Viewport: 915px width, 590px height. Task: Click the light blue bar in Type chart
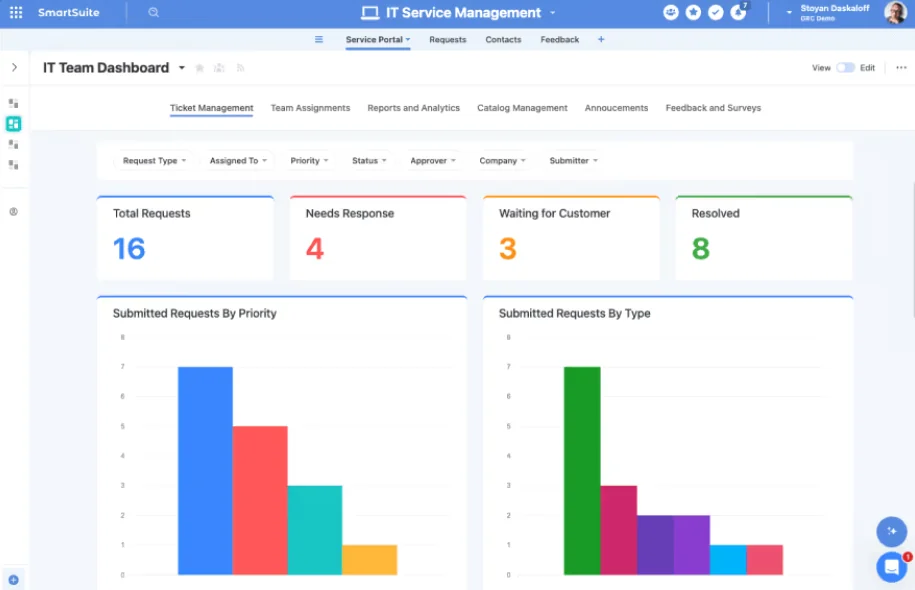pyautogui.click(x=728, y=560)
